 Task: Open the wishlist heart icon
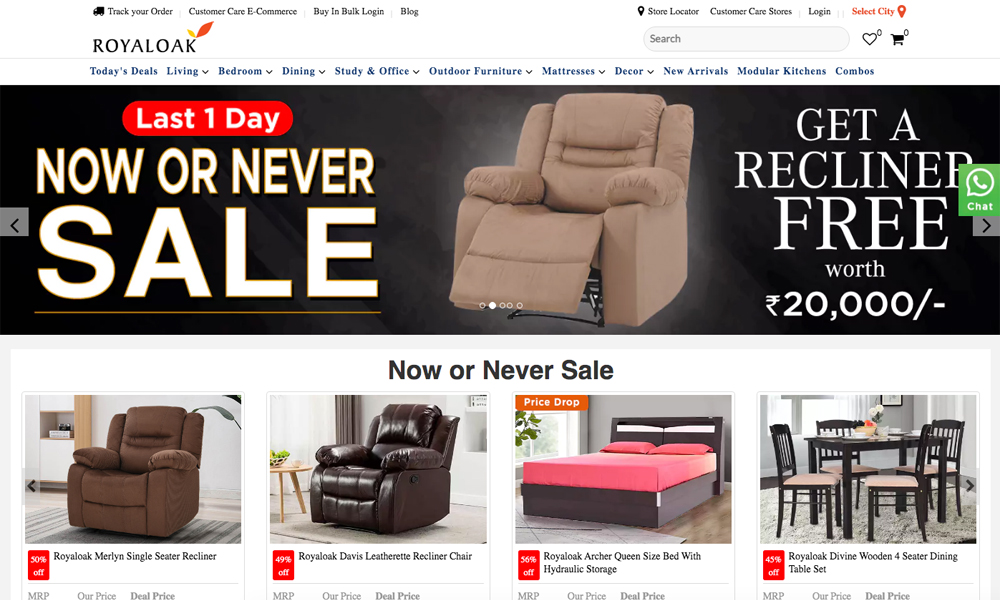pyautogui.click(x=869, y=40)
